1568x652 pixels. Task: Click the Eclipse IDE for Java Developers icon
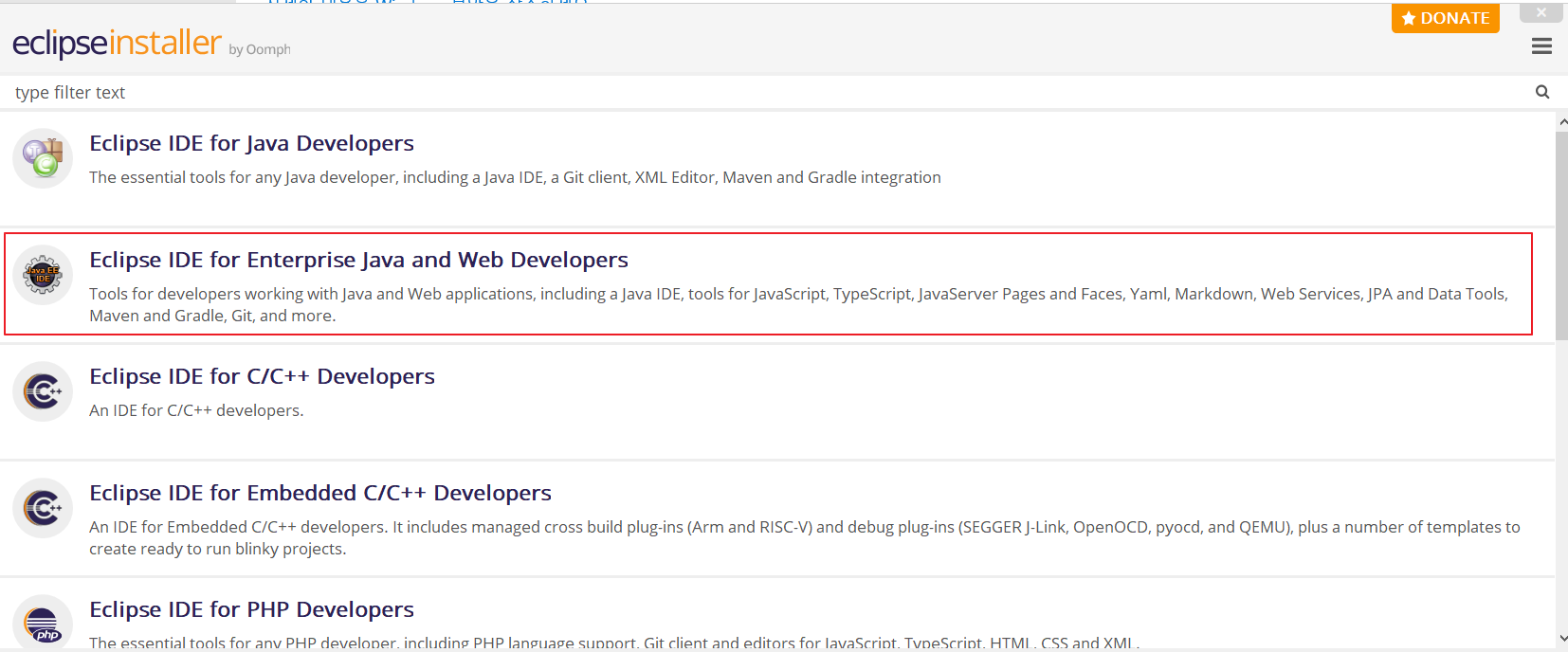(43, 158)
